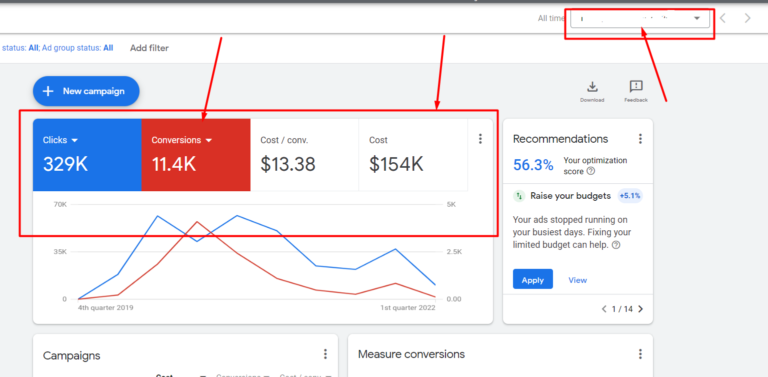
Task: Click the Download icon
Action: (592, 88)
